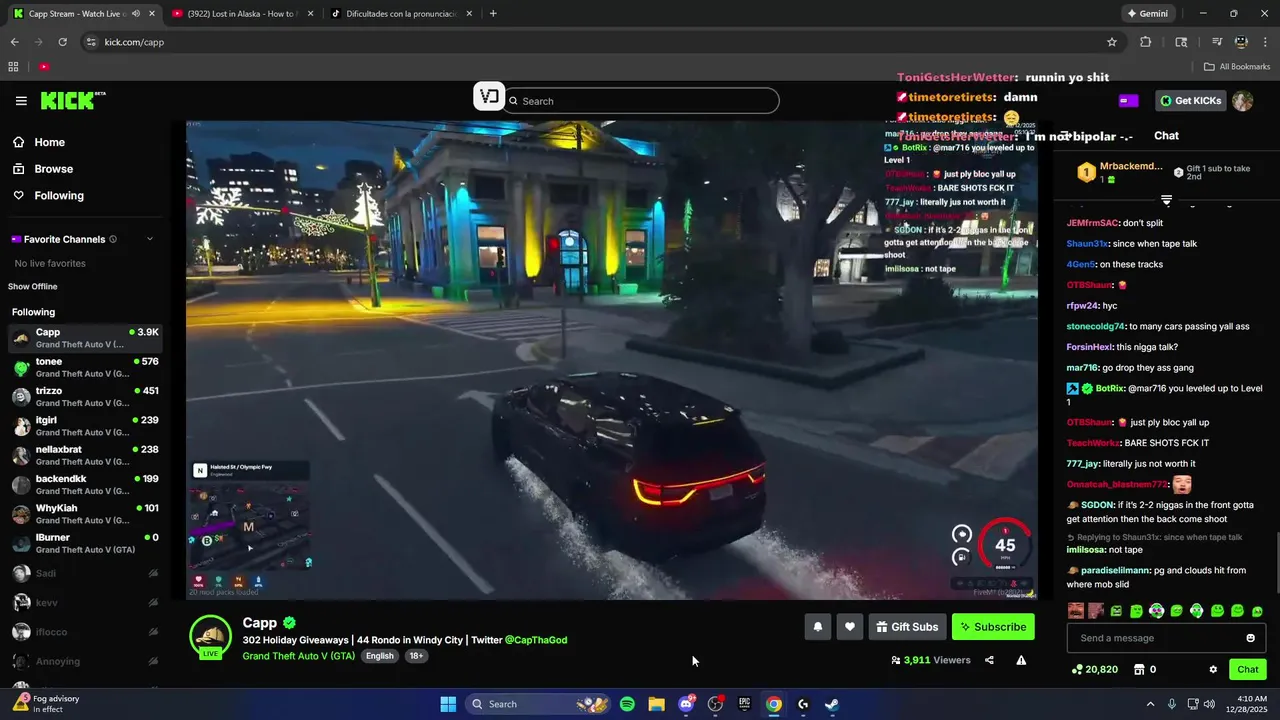
Task: Open Discord from the taskbar
Action: 686,704
